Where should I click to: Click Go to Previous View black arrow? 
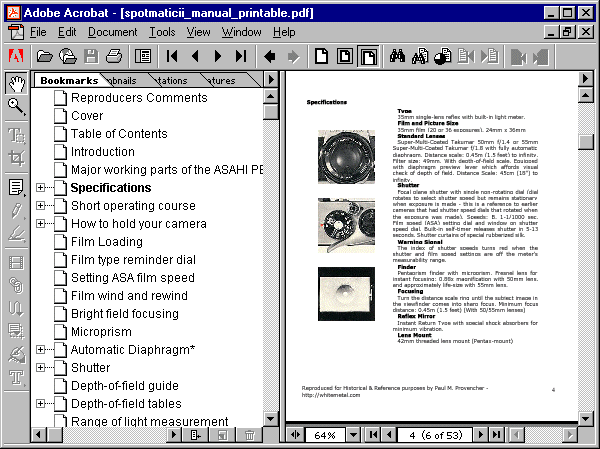(x=270, y=57)
